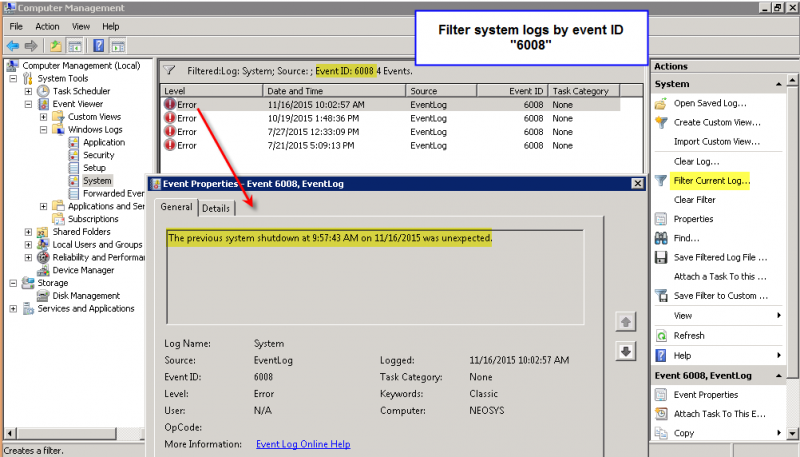Click the Device Manager icon in tree

click(43, 270)
